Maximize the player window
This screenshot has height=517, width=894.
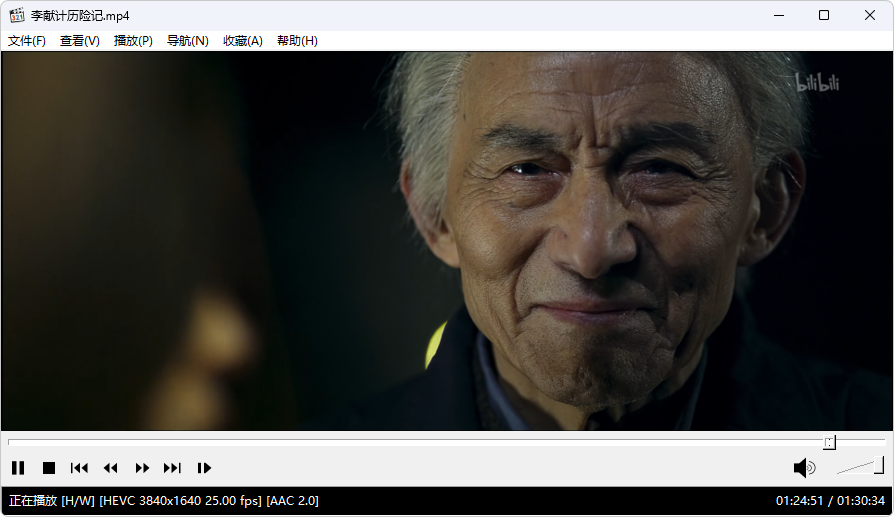[x=824, y=15]
